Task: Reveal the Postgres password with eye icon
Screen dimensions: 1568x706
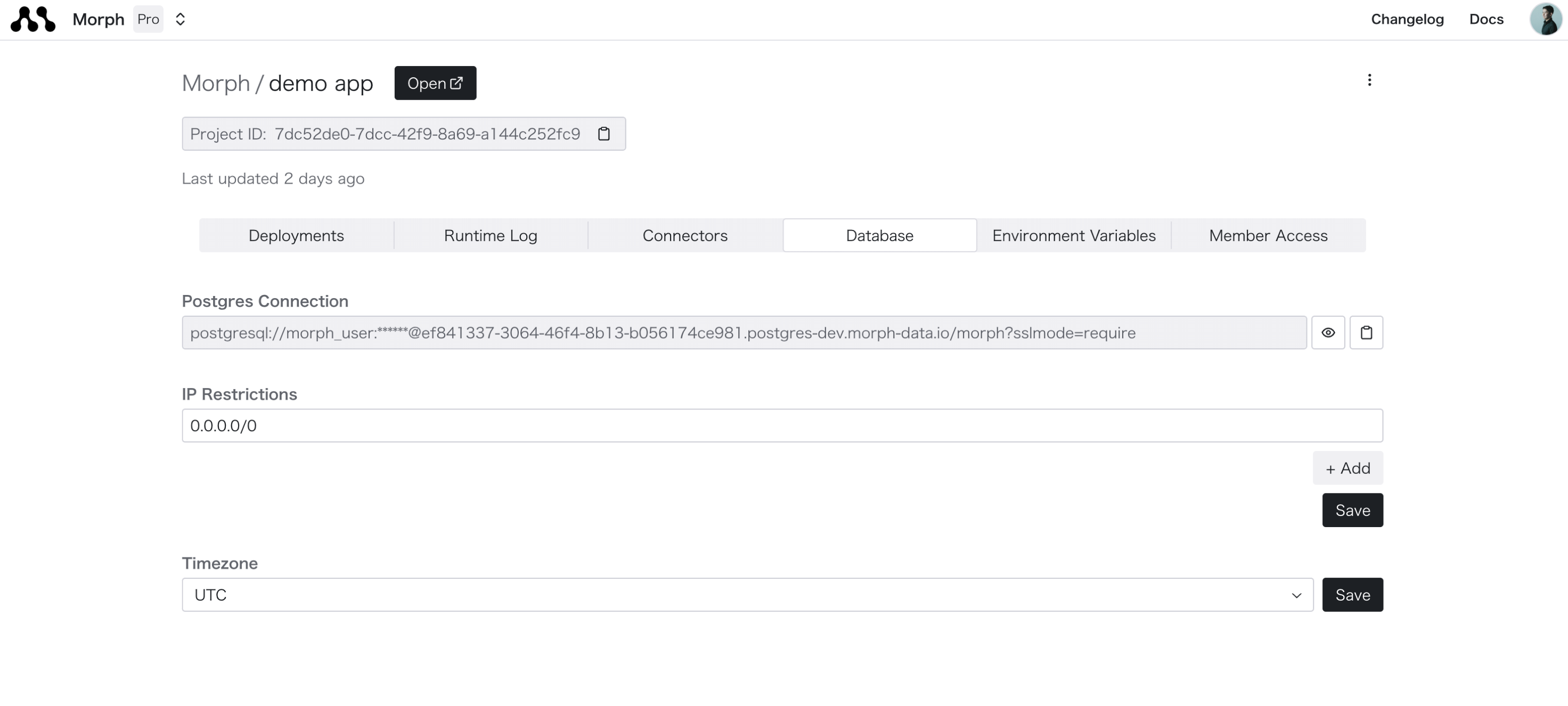Action: point(1328,332)
